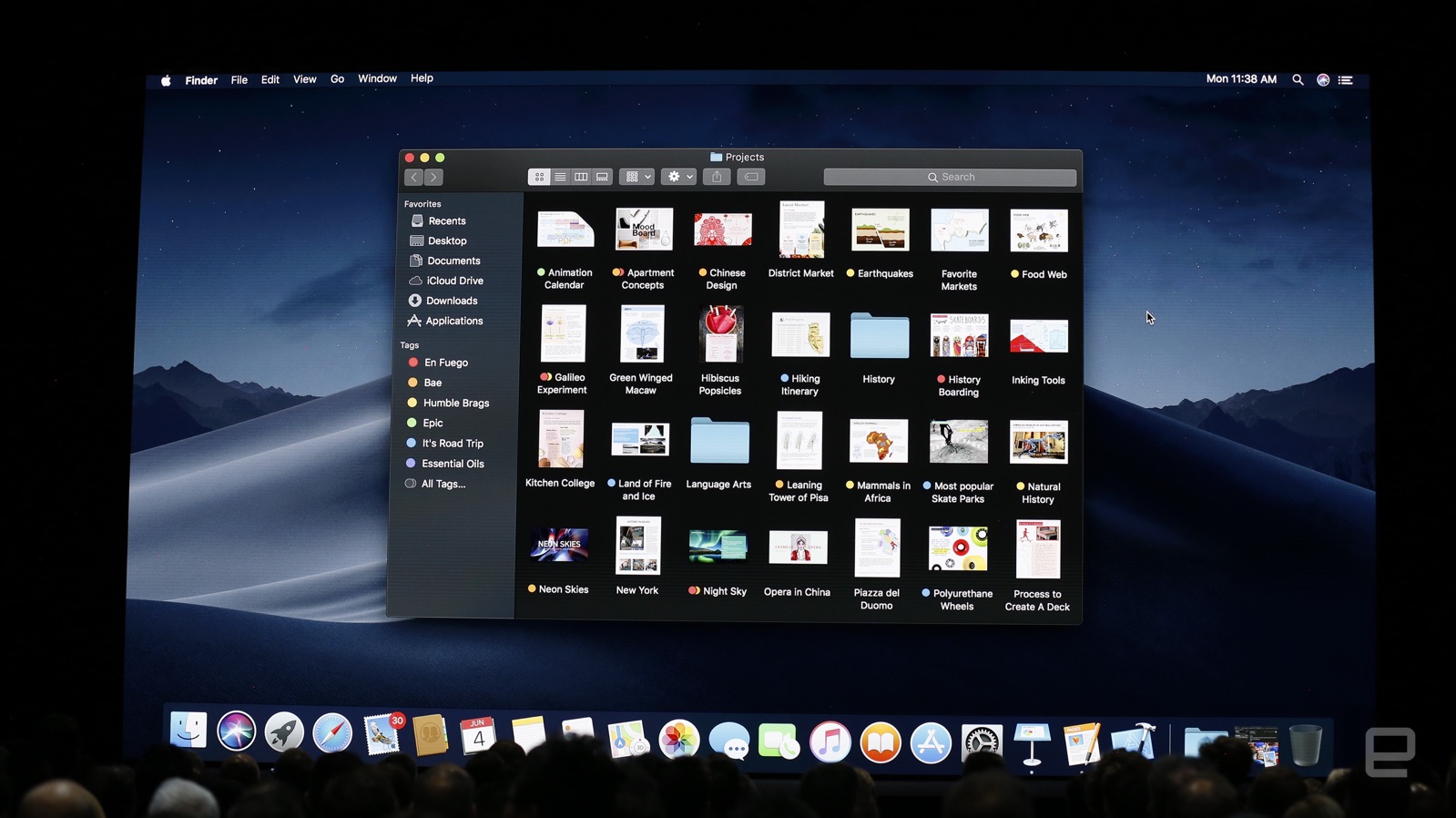The height and width of the screenshot is (818, 1456).
Task: Open the group-by arrangement dropdown
Action: tap(636, 177)
